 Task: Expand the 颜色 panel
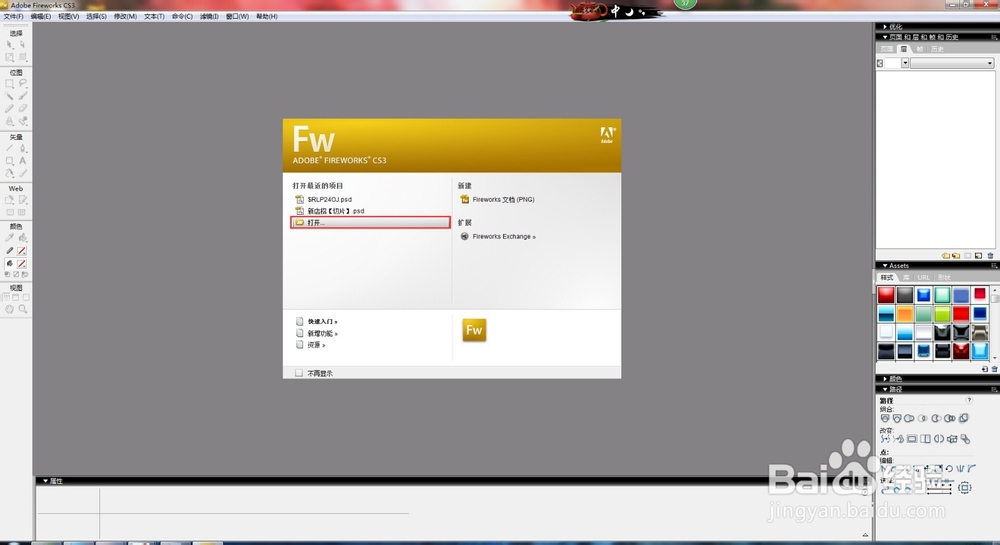click(885, 379)
